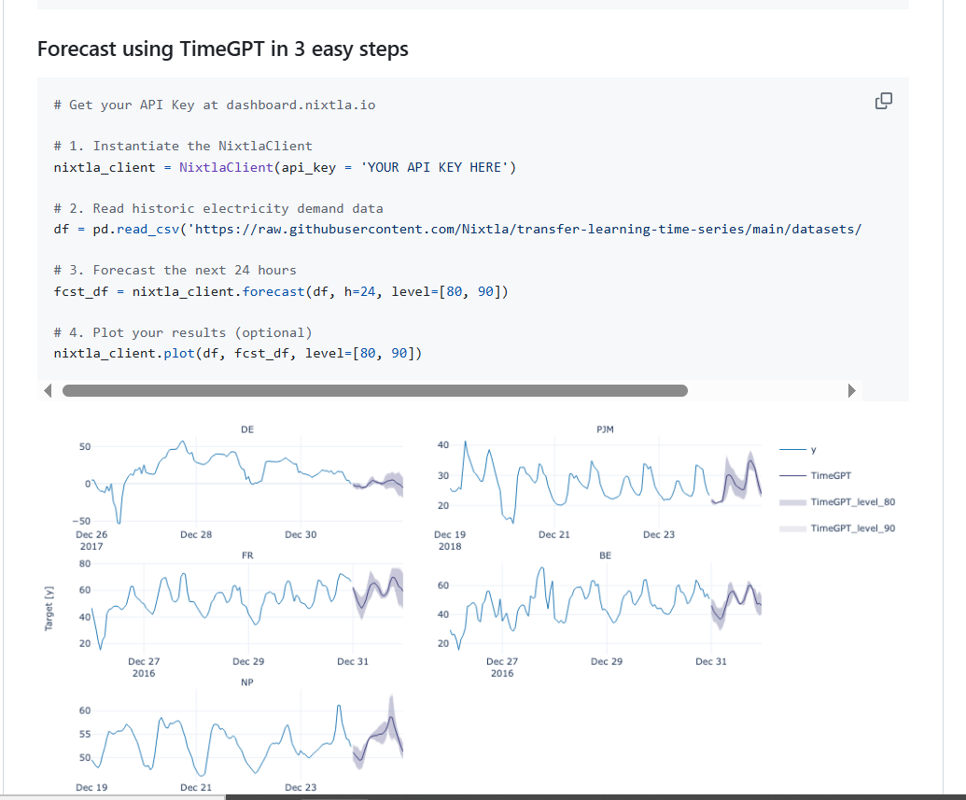Screen dimensions: 966x800
Task: Select the PJM forecast chart
Action: pyautogui.click(x=605, y=480)
